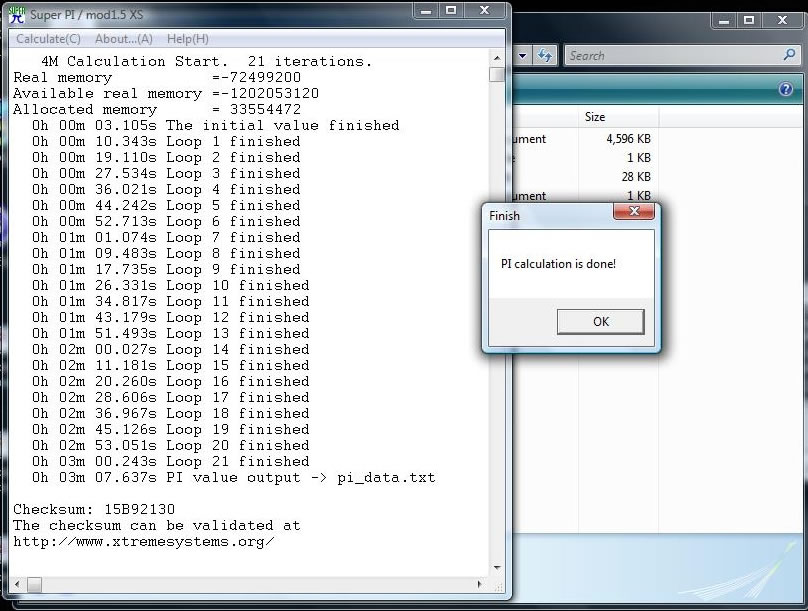This screenshot has width=808, height=611.
Task: Click the http://www.xtremesystems.org/ text
Action: (x=144, y=541)
